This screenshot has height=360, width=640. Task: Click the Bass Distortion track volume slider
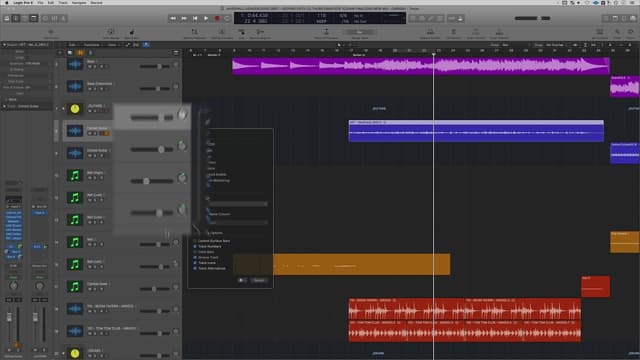tap(155, 88)
